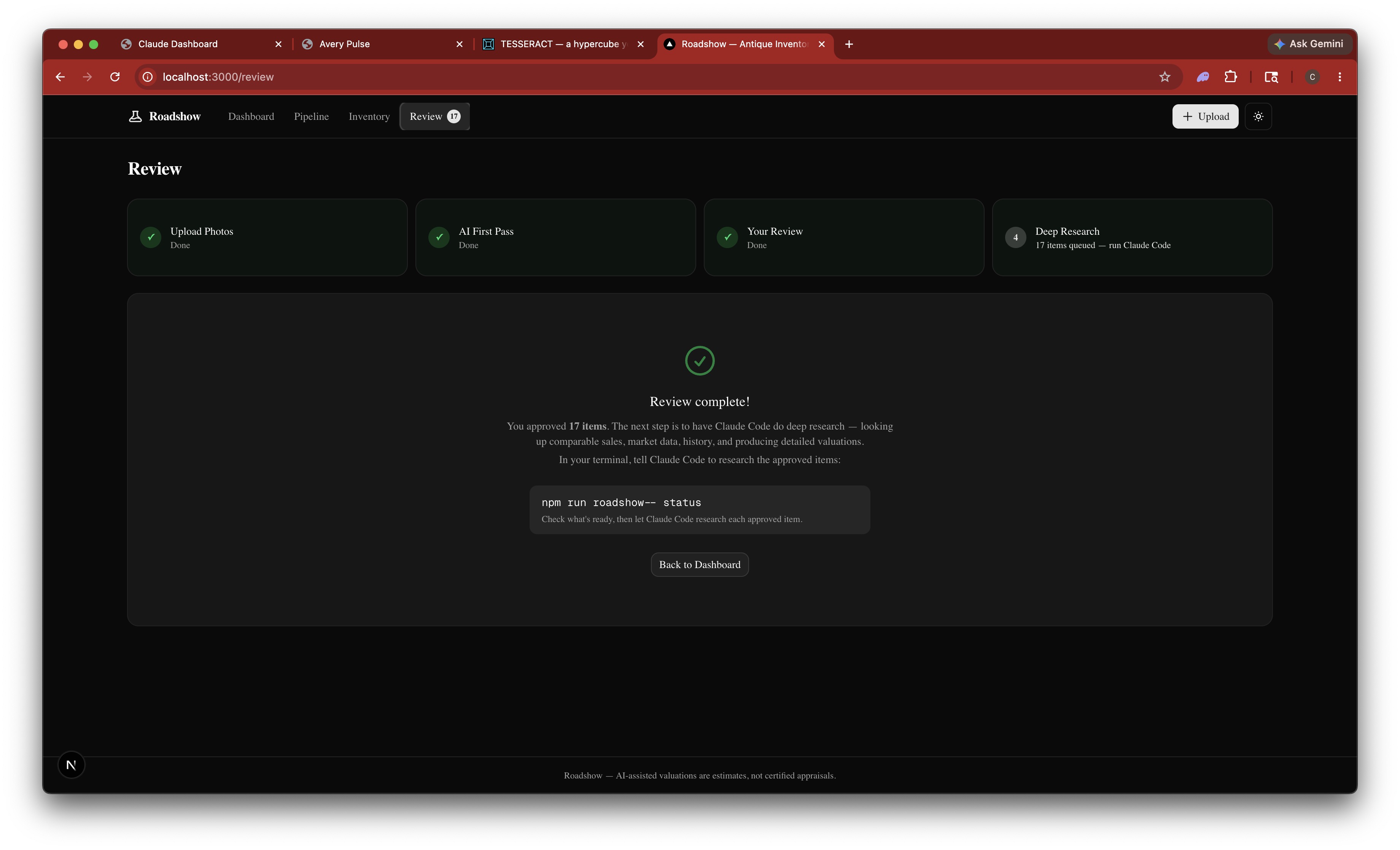
Task: Open the Inventory nav item
Action: pos(369,116)
